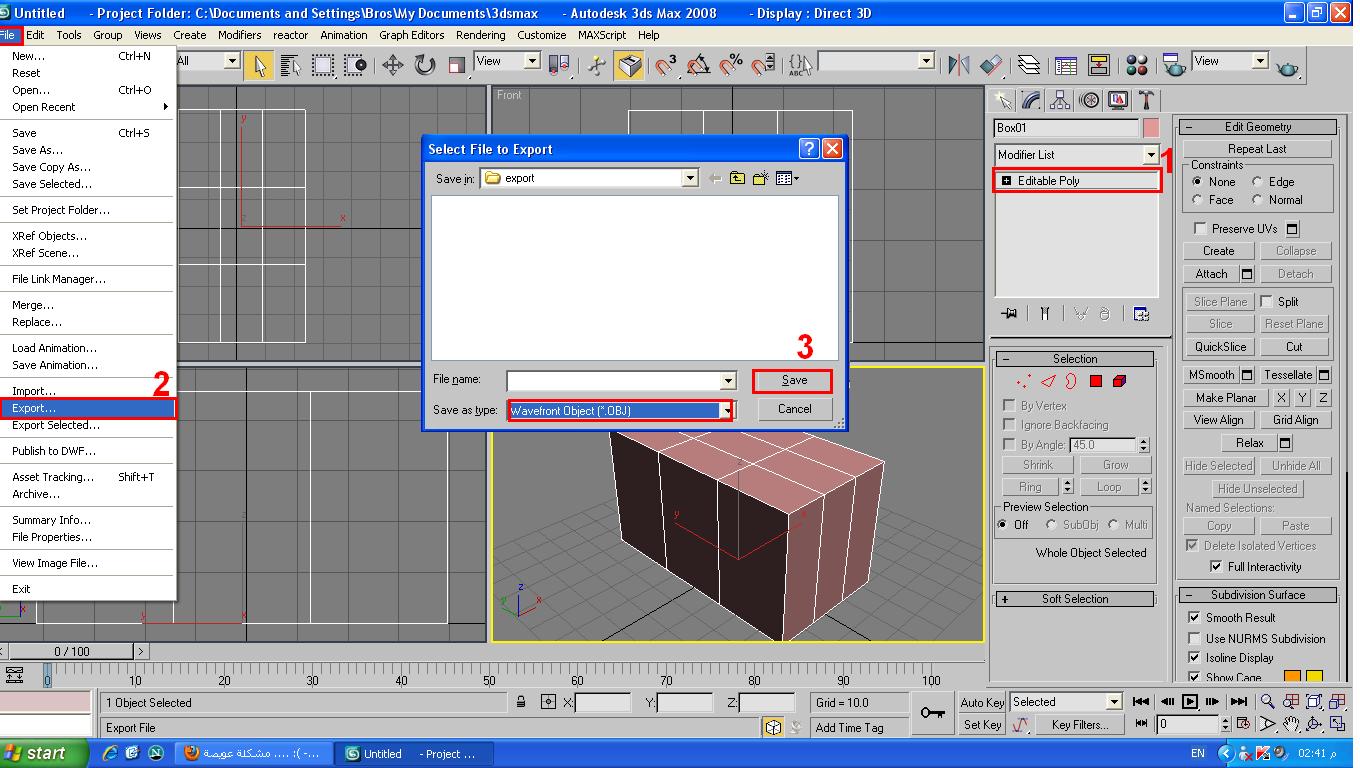Select the Edge constraint radio button

point(1258,182)
